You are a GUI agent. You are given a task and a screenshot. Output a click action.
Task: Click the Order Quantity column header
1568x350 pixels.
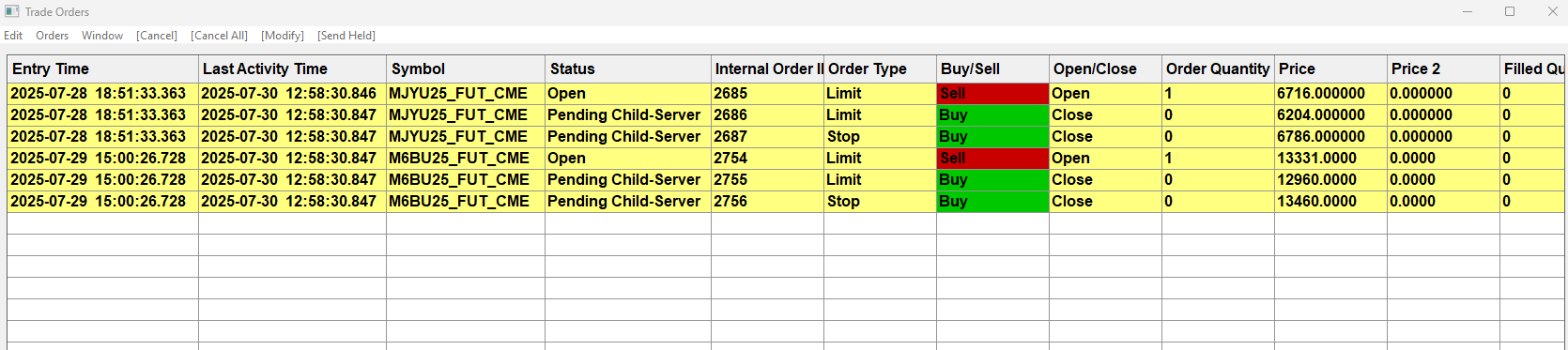tap(1218, 68)
